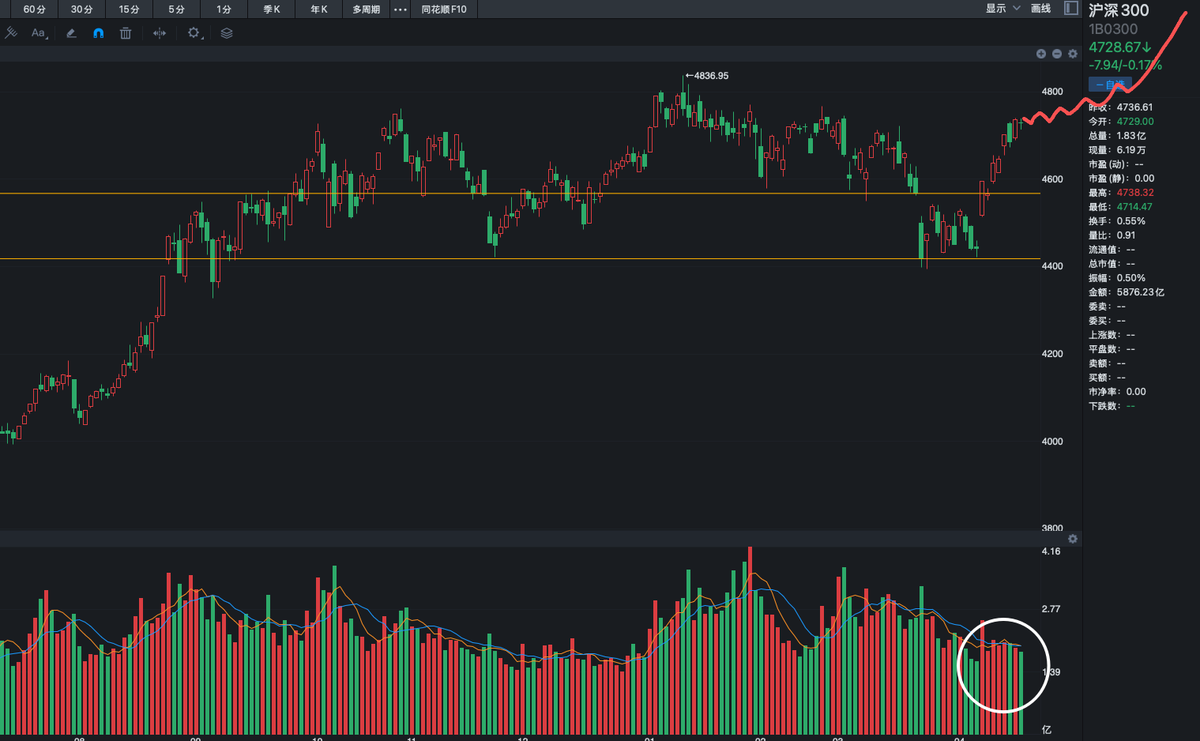The width and height of the screenshot is (1200, 741).
Task: Toggle the blue magnet snap tool
Action: coord(98,33)
